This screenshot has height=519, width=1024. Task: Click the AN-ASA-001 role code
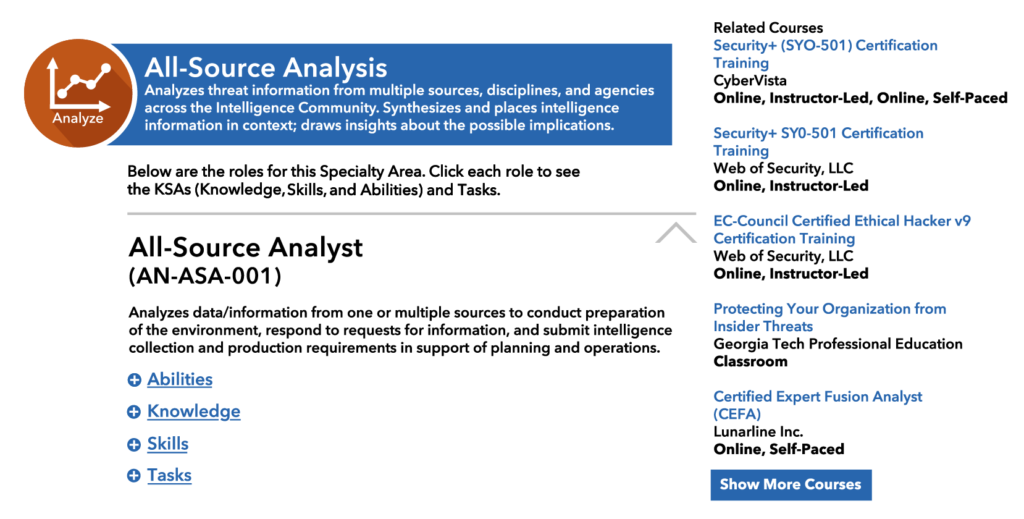pyautogui.click(x=205, y=273)
